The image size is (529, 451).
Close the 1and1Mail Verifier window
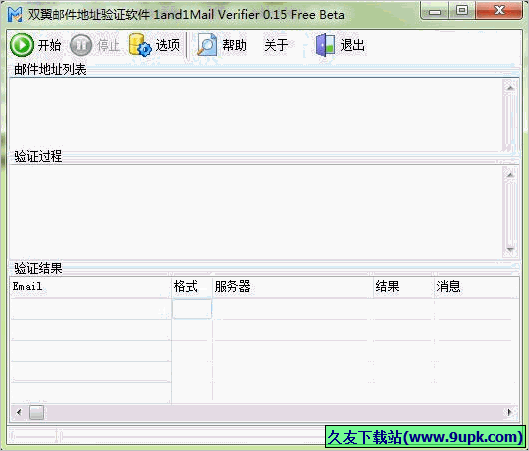click(x=499, y=11)
